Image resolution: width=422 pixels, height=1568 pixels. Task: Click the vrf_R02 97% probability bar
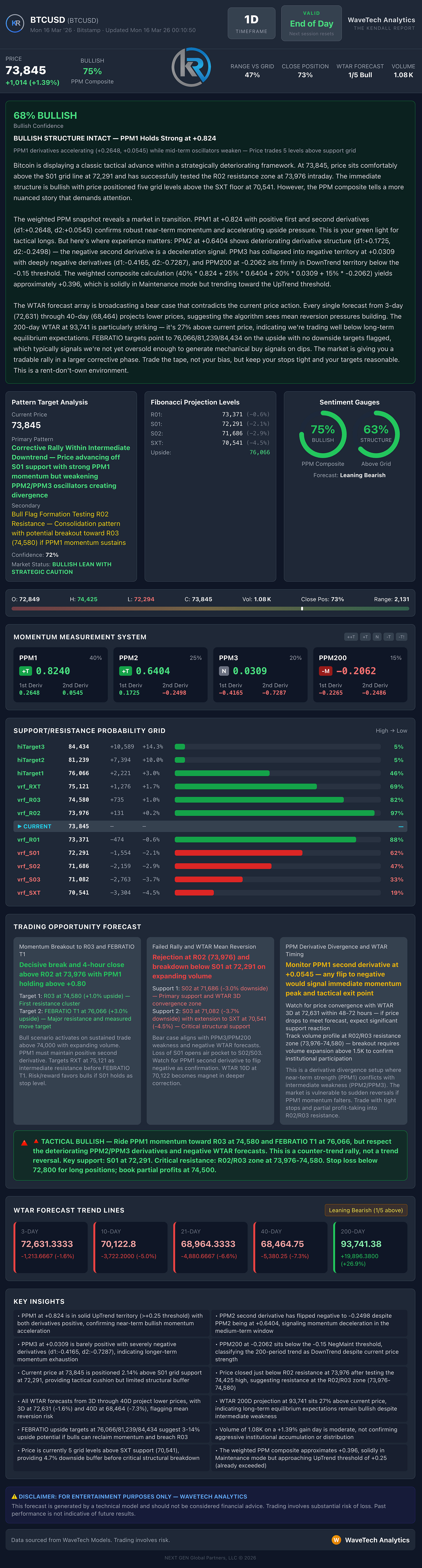click(275, 813)
